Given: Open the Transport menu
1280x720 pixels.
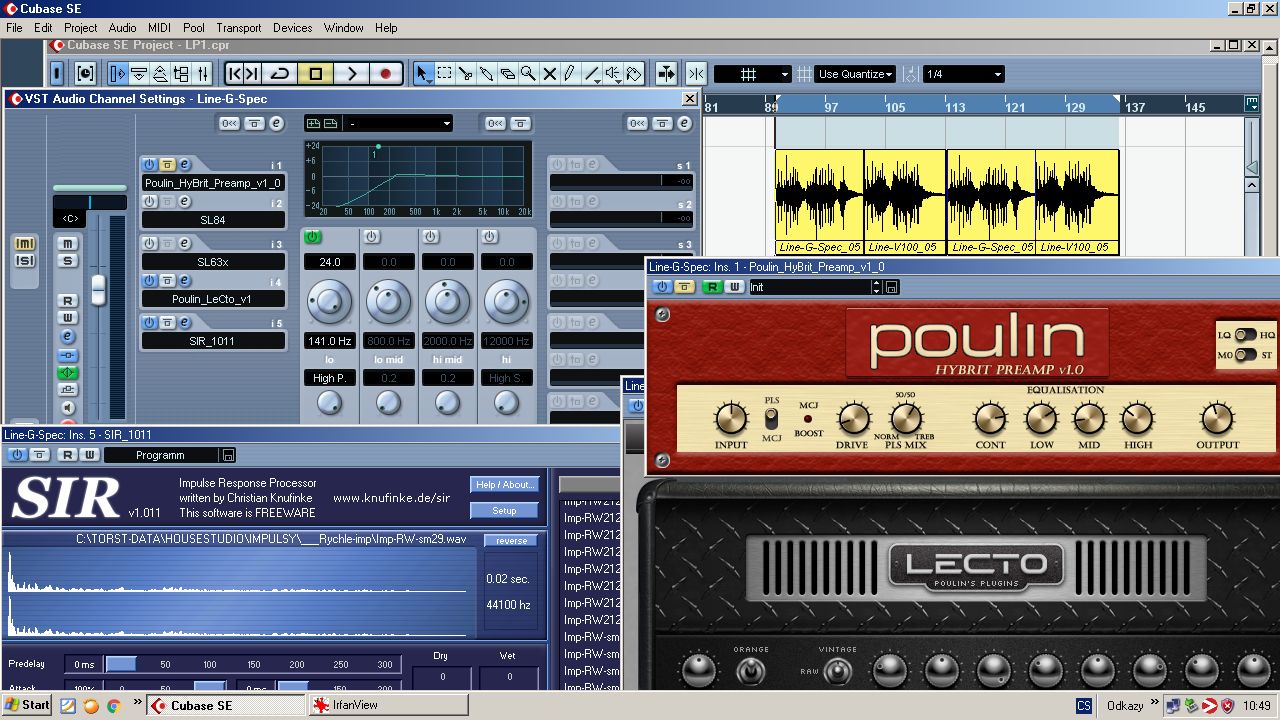Looking at the screenshot, I should 238,28.
